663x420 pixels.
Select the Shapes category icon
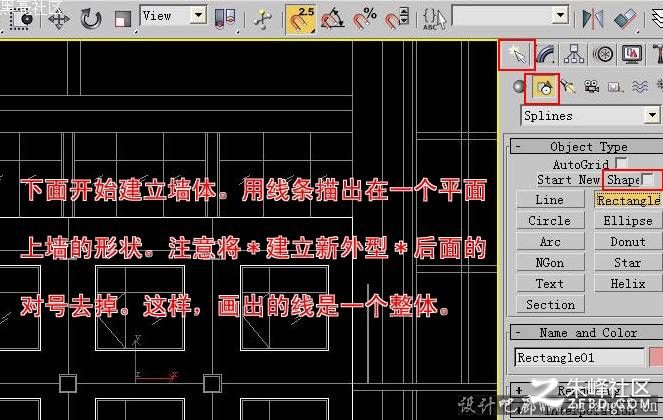click(542, 88)
